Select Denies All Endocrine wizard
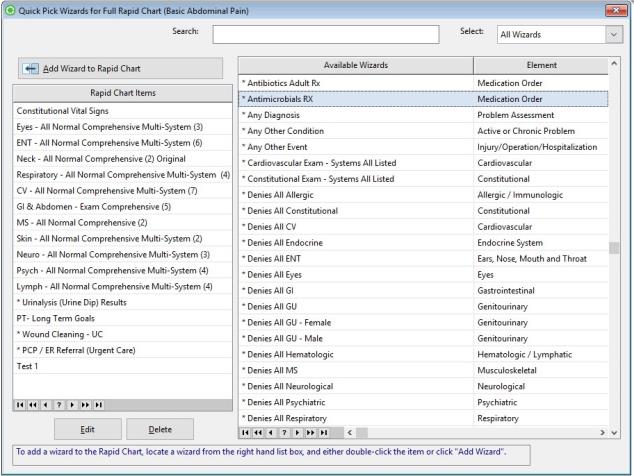Screen dimensions: 634x476 423,243
